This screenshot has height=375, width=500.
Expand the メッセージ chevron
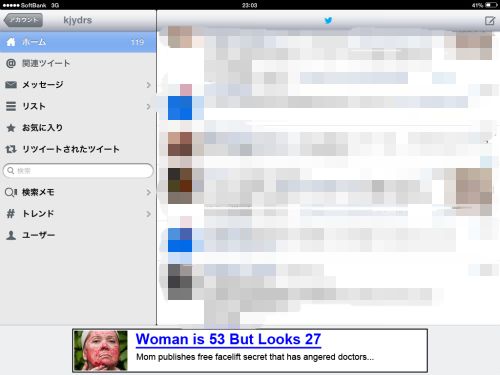[x=148, y=85]
